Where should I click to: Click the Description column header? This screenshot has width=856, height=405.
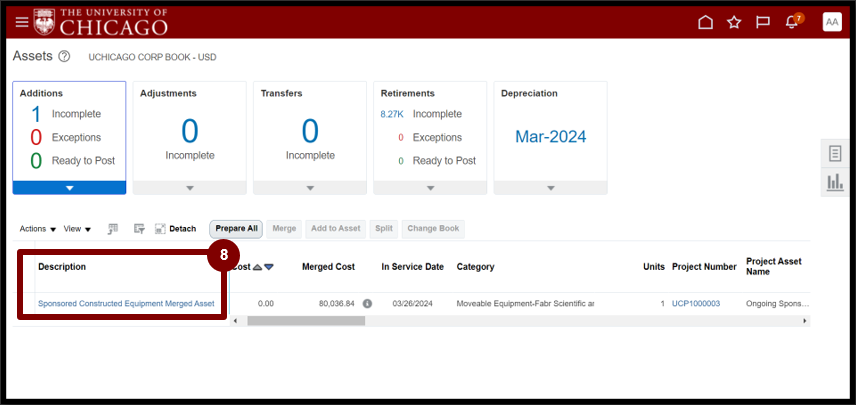pos(62,267)
